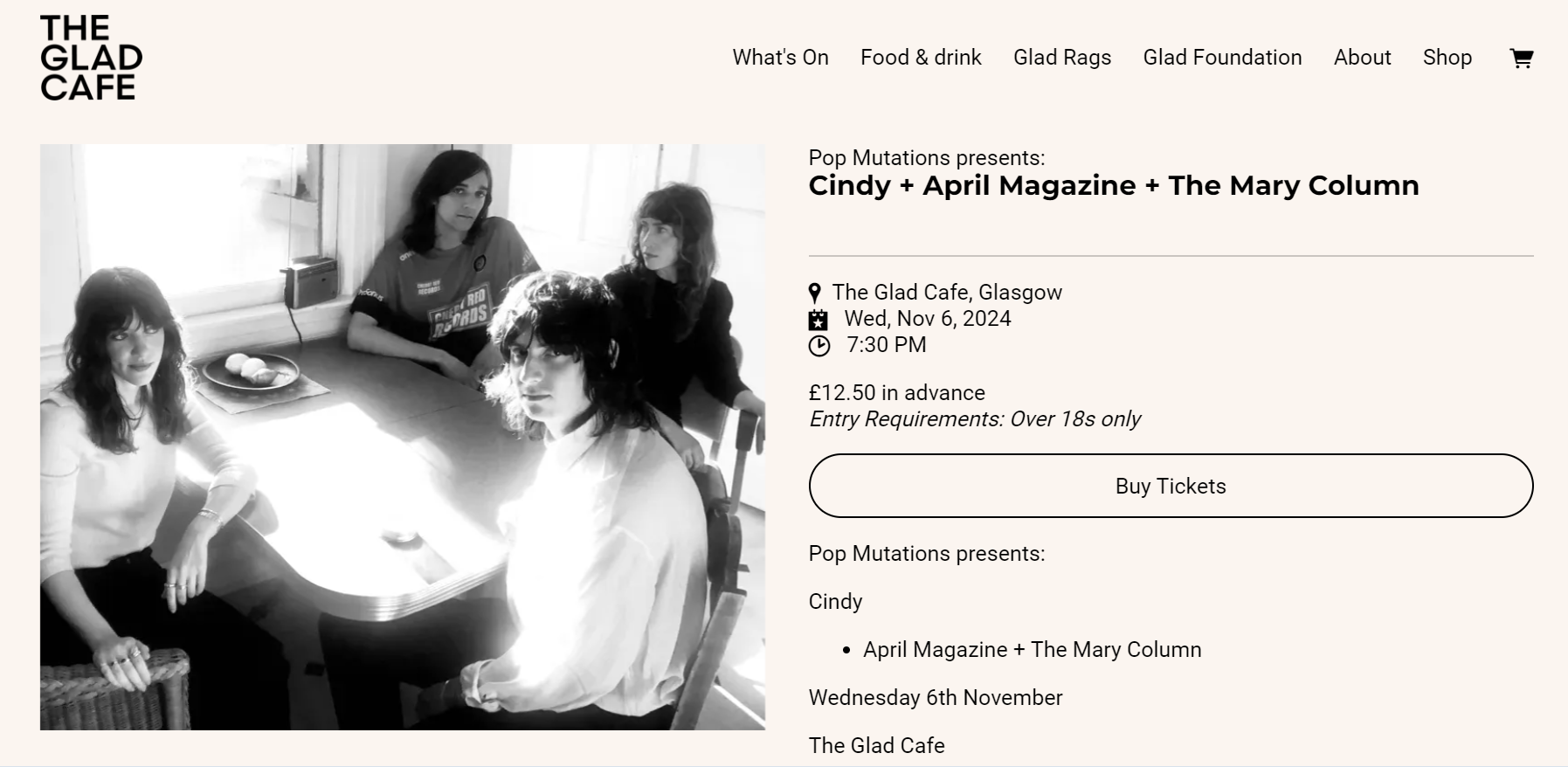Open the About page
Image resolution: width=1568 pixels, height=767 pixels.
[1362, 58]
